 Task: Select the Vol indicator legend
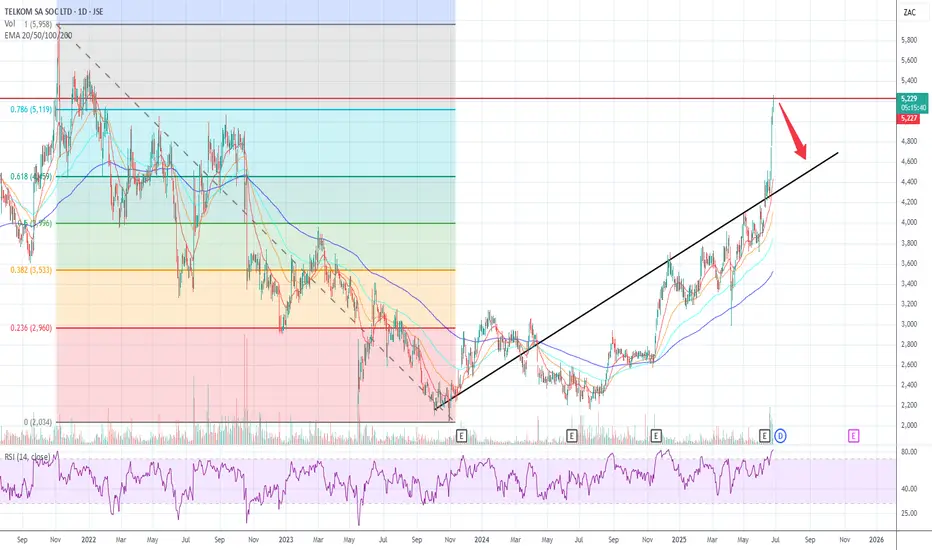click(10, 23)
